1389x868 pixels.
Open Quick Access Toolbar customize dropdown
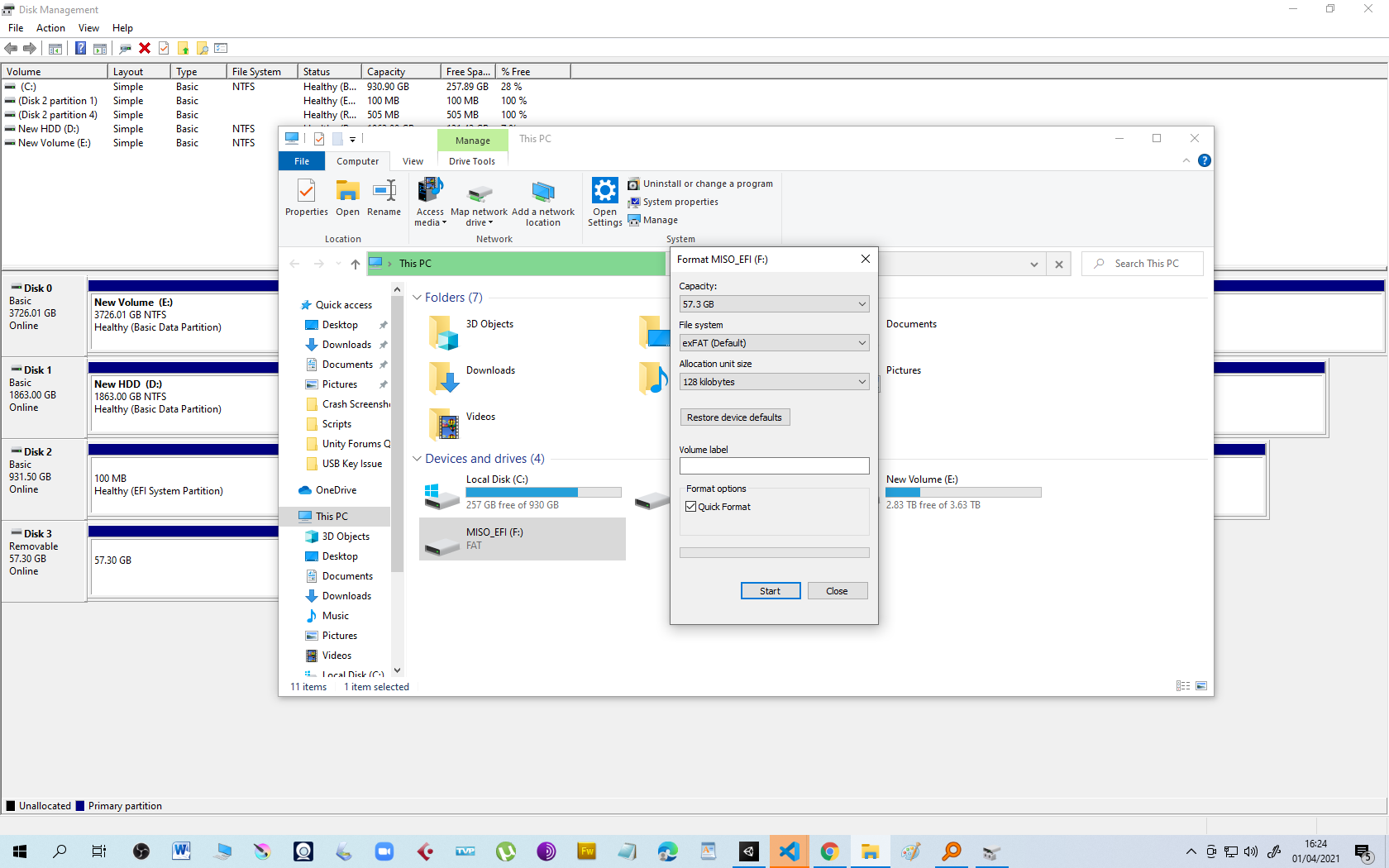click(352, 139)
